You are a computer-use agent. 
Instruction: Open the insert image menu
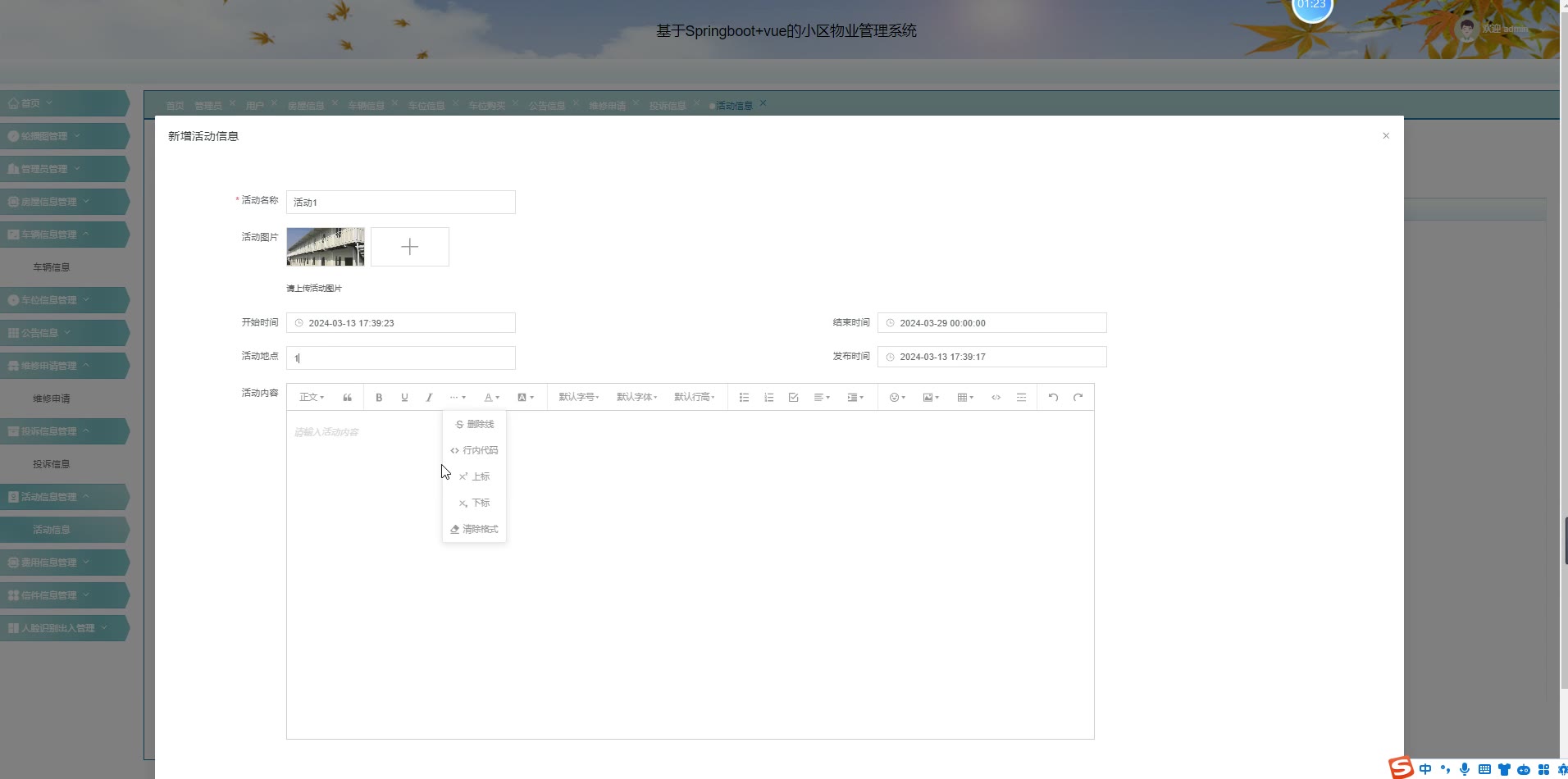pyautogui.click(x=931, y=398)
